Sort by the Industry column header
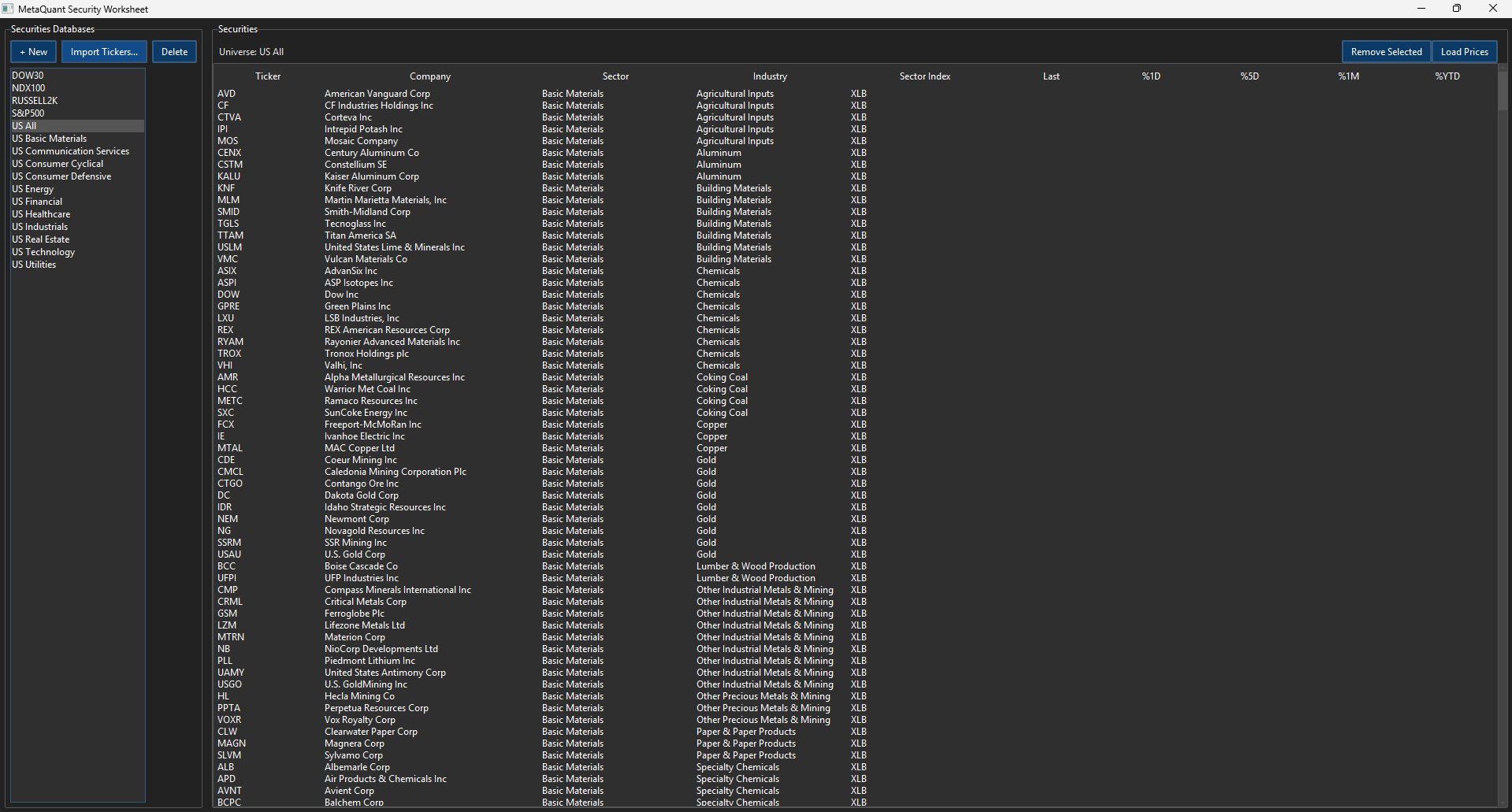 770,76
